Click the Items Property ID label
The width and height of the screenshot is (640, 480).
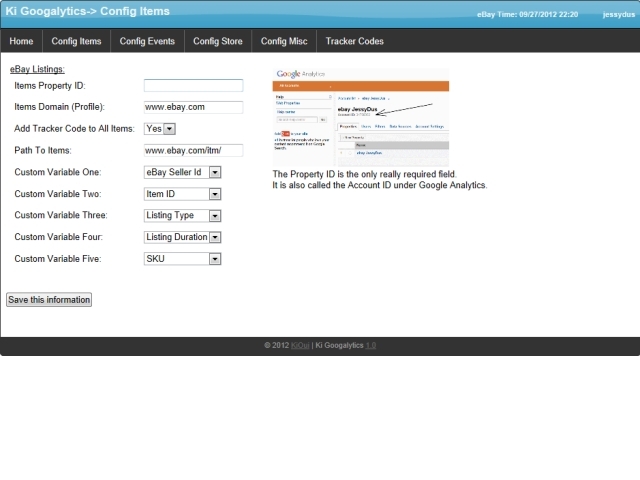pos(50,86)
